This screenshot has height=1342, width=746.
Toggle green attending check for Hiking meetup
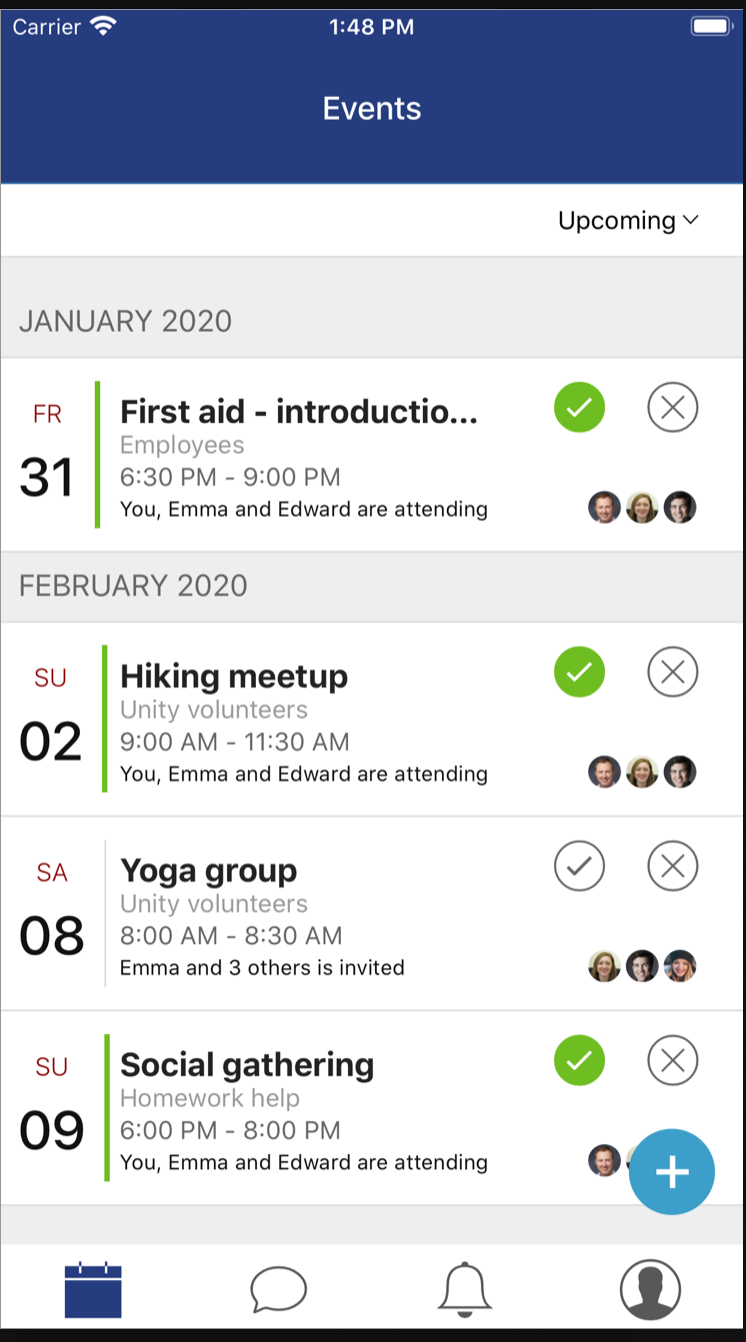tap(580, 671)
